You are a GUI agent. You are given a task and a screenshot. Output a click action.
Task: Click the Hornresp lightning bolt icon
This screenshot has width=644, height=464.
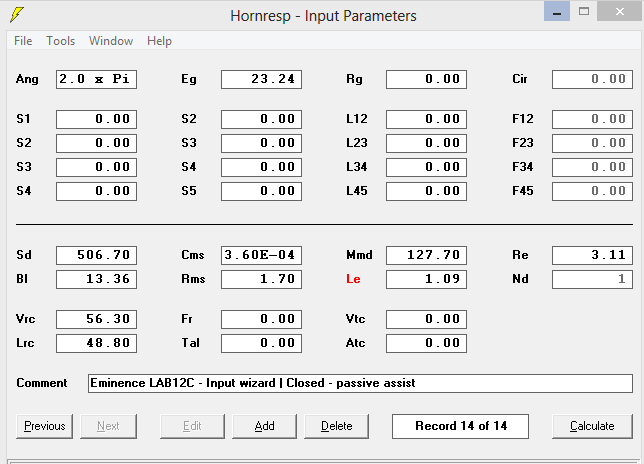[x=16, y=14]
